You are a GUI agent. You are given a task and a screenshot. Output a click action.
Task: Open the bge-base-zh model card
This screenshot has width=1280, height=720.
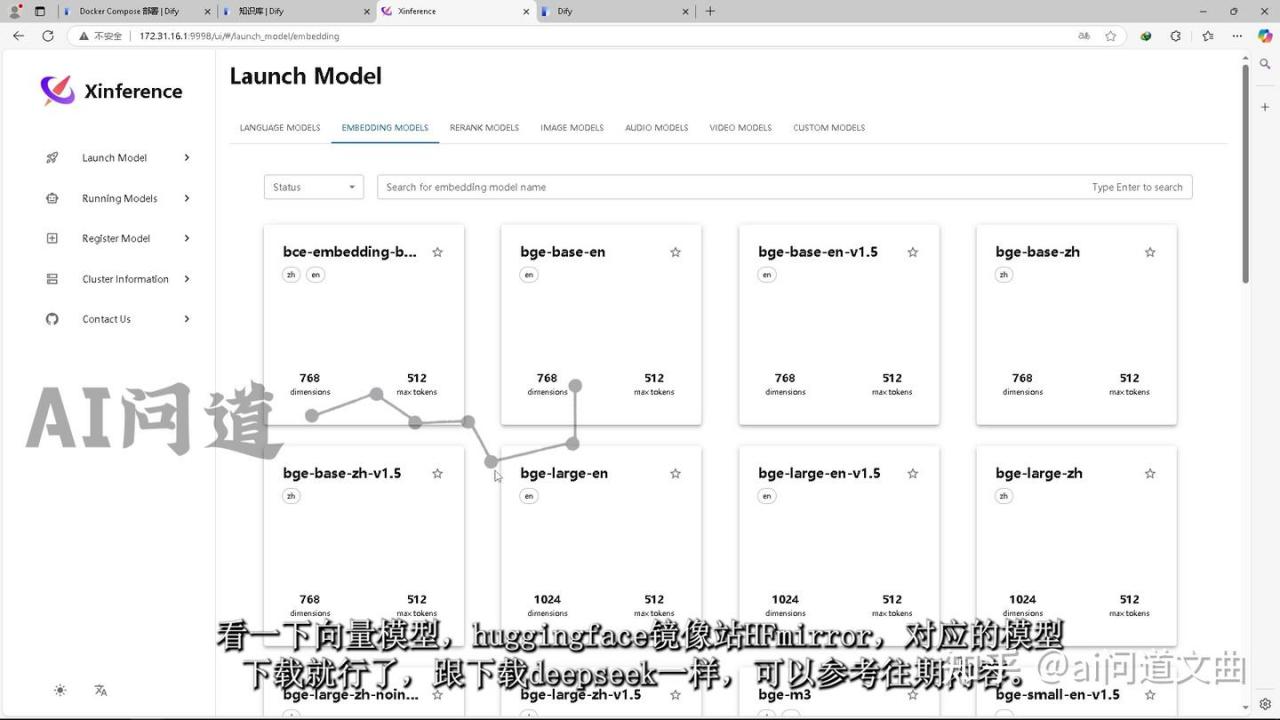1076,325
